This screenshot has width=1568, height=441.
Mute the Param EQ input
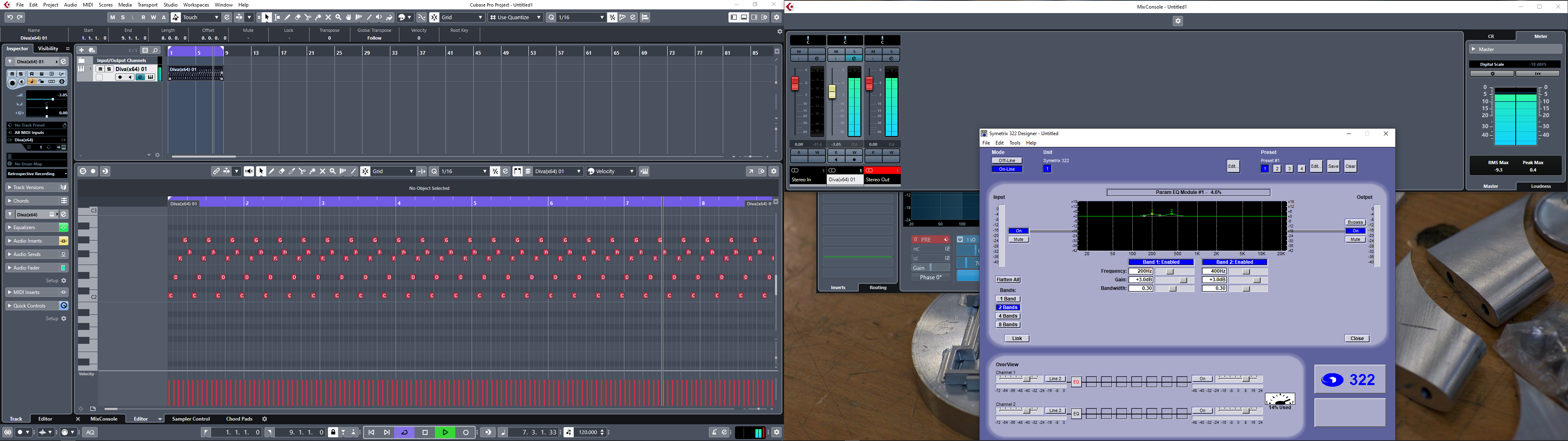coord(1018,239)
